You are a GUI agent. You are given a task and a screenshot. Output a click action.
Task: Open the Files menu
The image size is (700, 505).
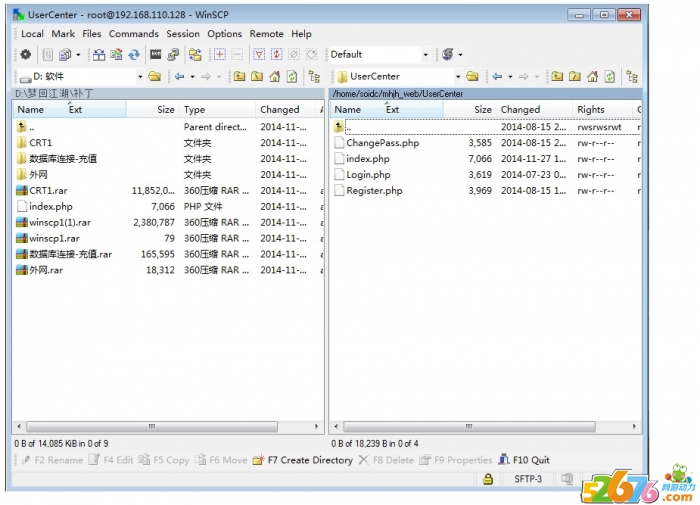click(x=92, y=33)
